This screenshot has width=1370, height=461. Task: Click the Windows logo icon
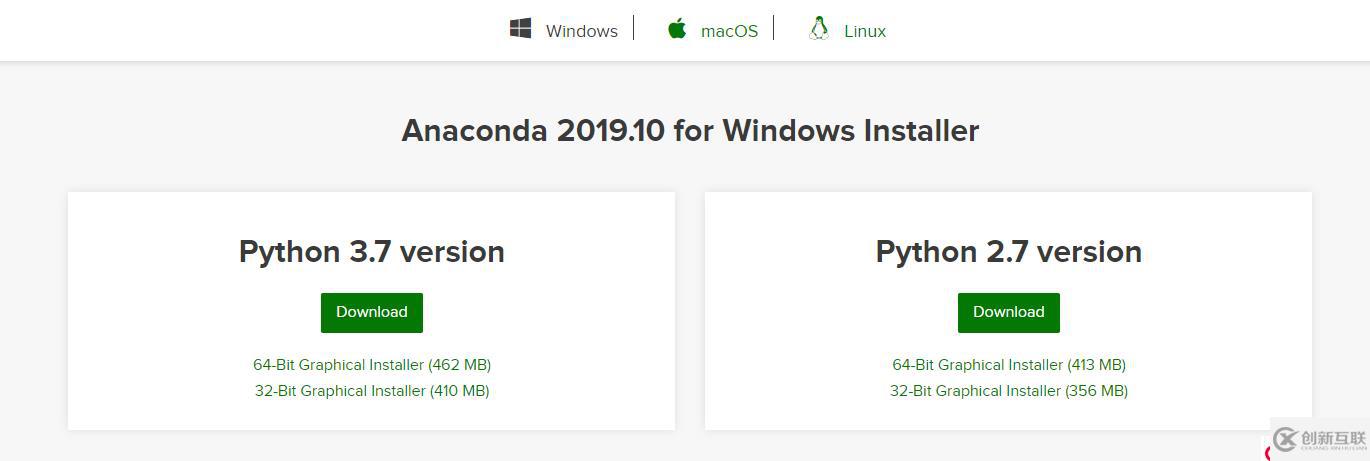click(x=520, y=29)
